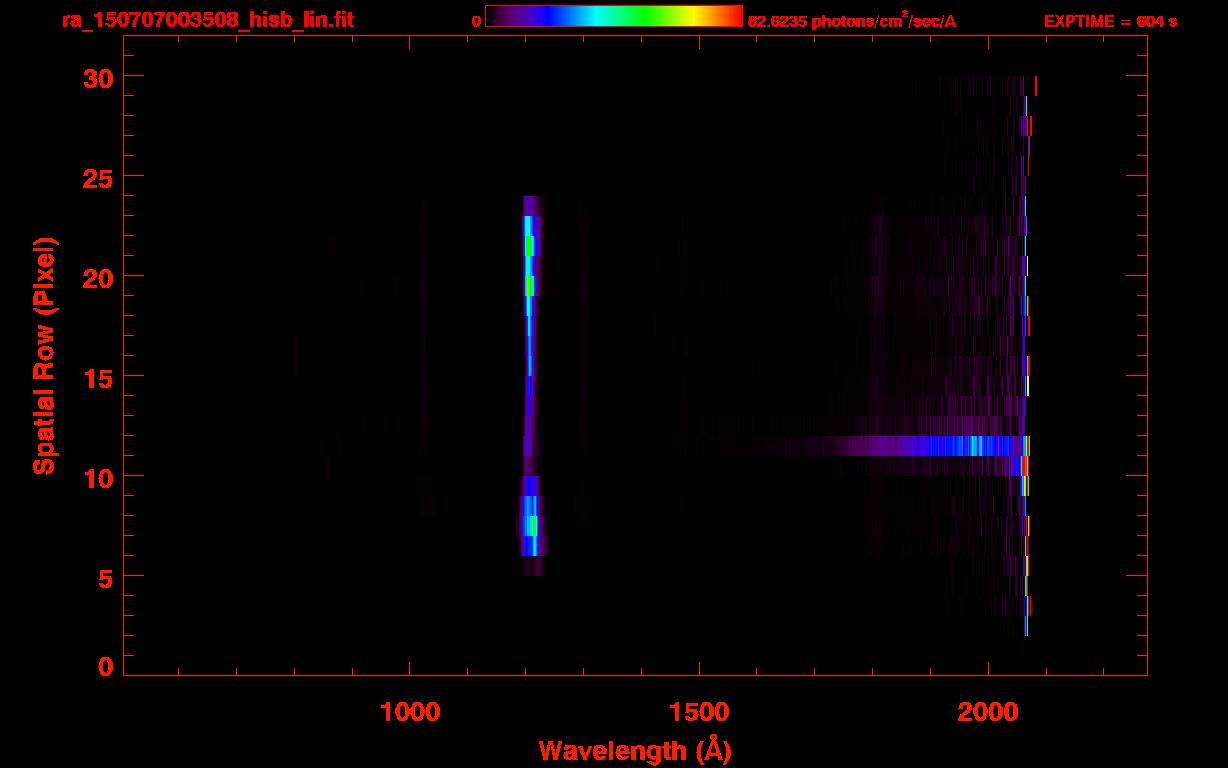Click the y-axis tick label 30
The height and width of the screenshot is (768, 1228).
tap(97, 77)
